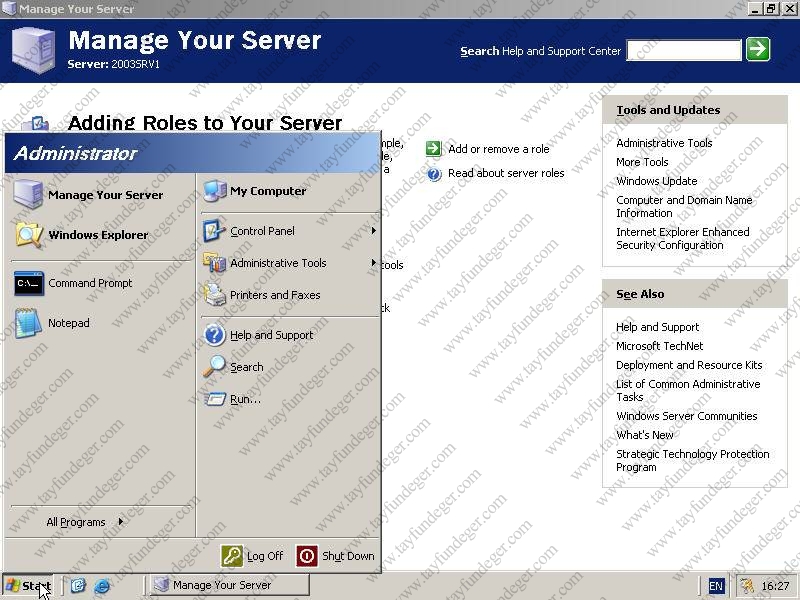Click the Search magnifier icon

pyautogui.click(x=214, y=367)
